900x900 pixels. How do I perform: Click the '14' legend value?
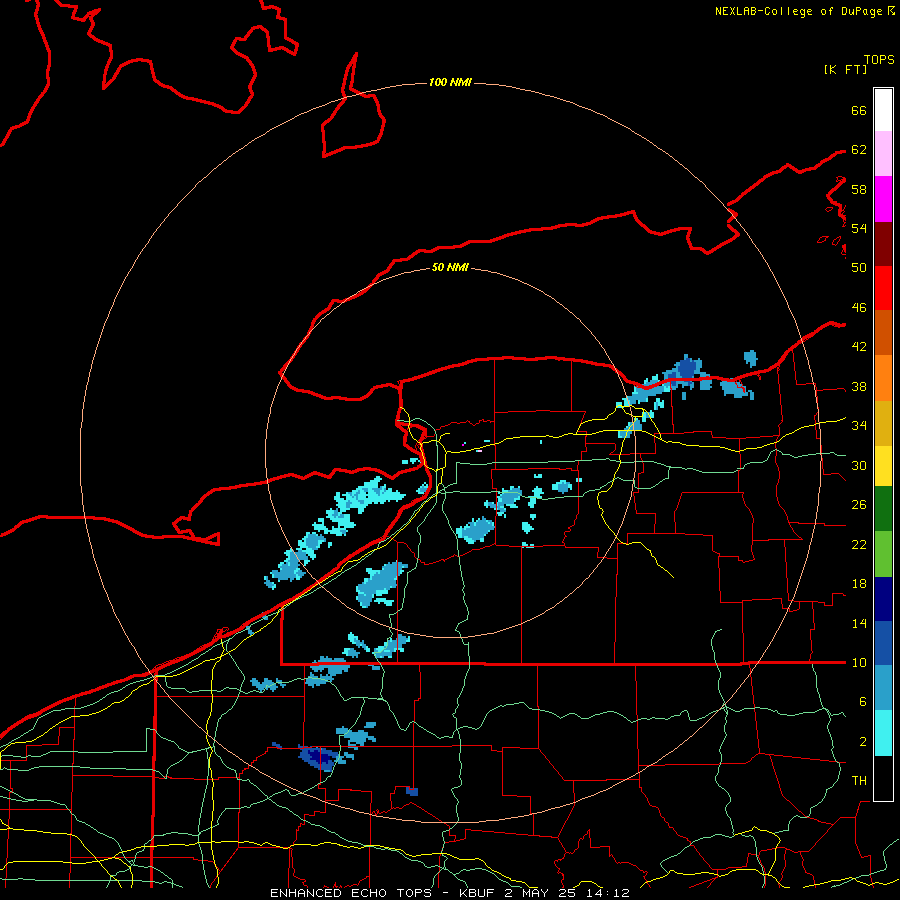[x=859, y=623]
